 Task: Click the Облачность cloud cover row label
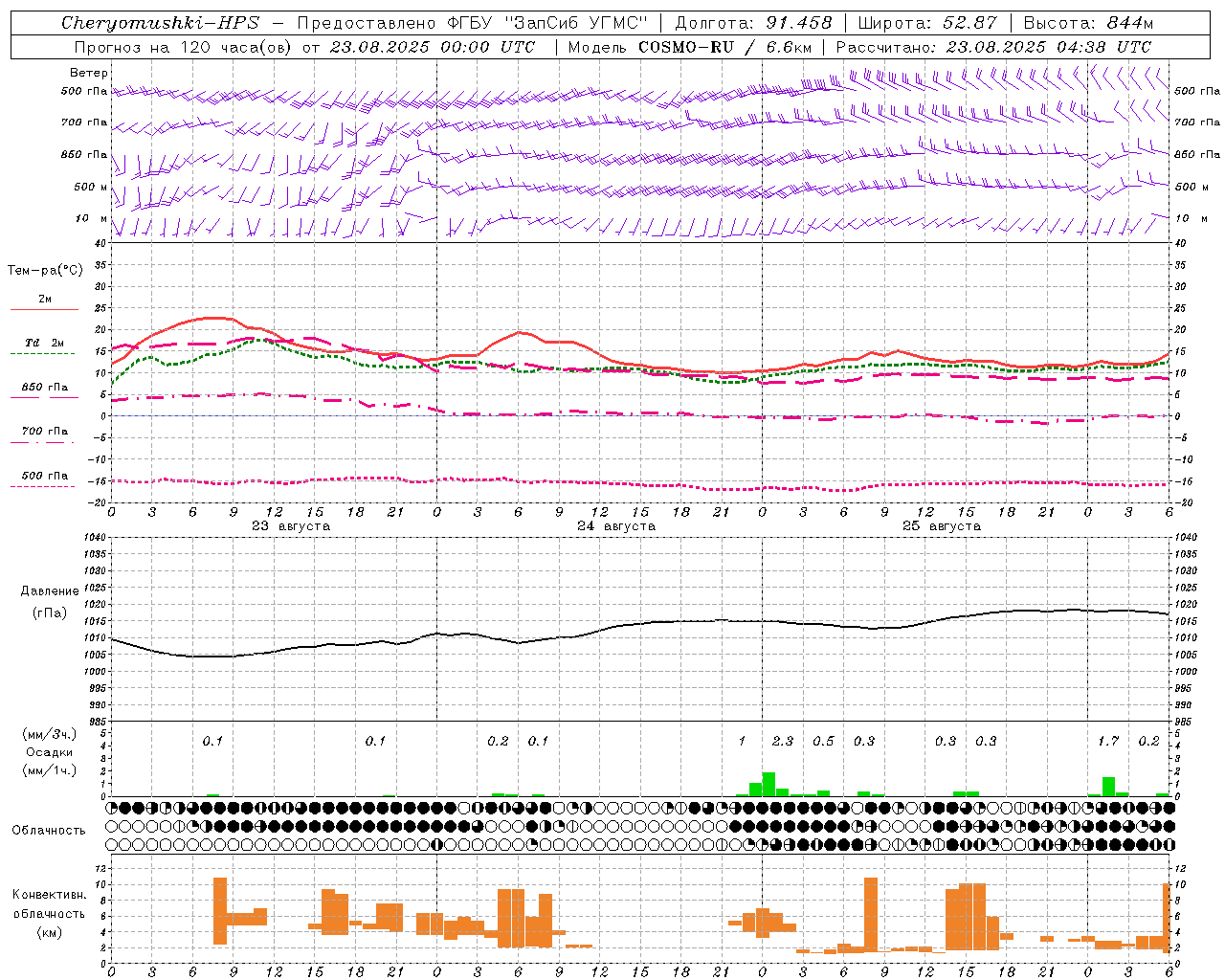coord(49,831)
